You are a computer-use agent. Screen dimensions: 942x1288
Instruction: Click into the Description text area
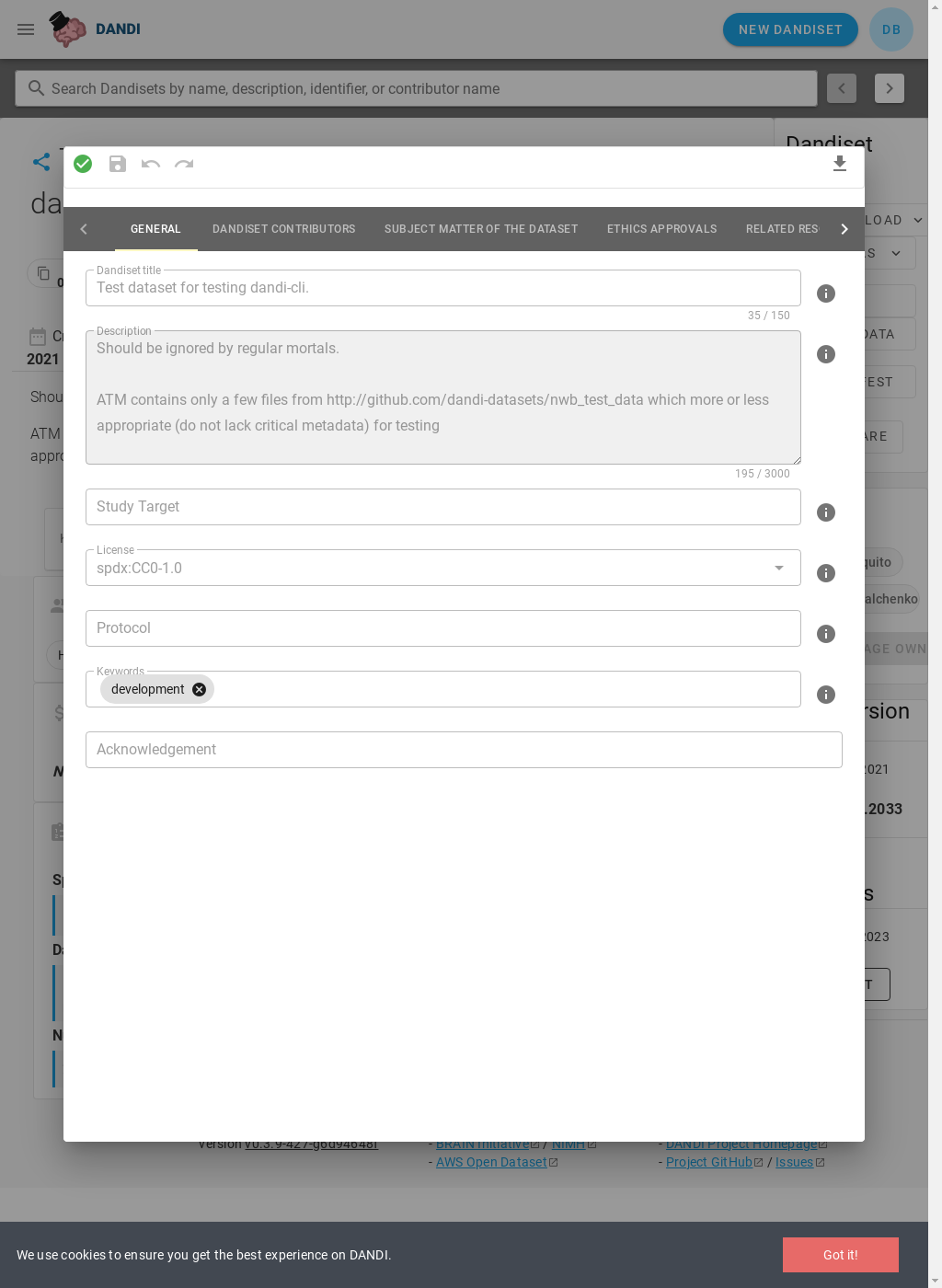[x=443, y=397]
